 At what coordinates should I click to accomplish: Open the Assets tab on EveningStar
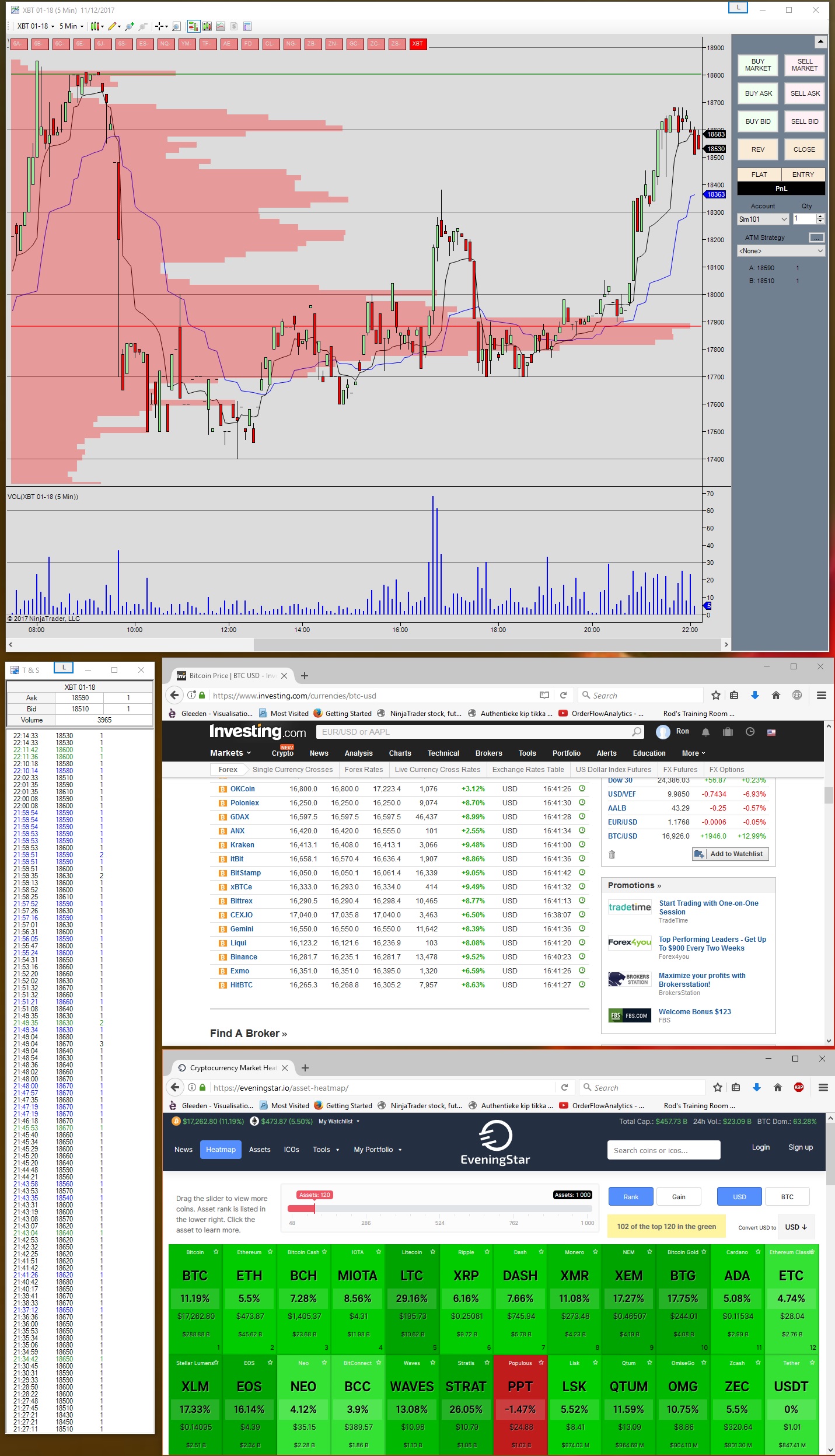tap(260, 1149)
